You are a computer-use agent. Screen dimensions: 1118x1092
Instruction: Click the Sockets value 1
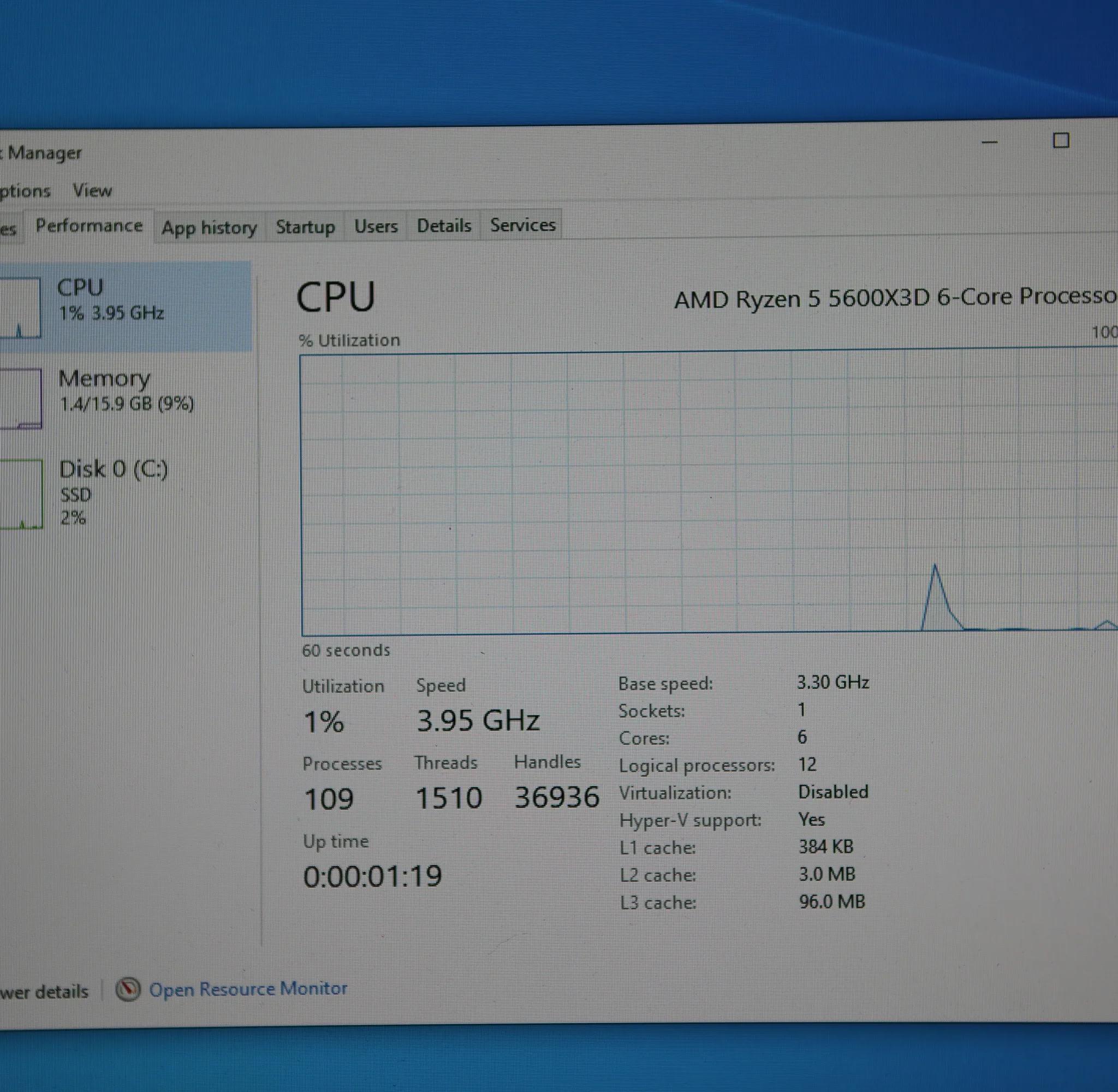[801, 710]
